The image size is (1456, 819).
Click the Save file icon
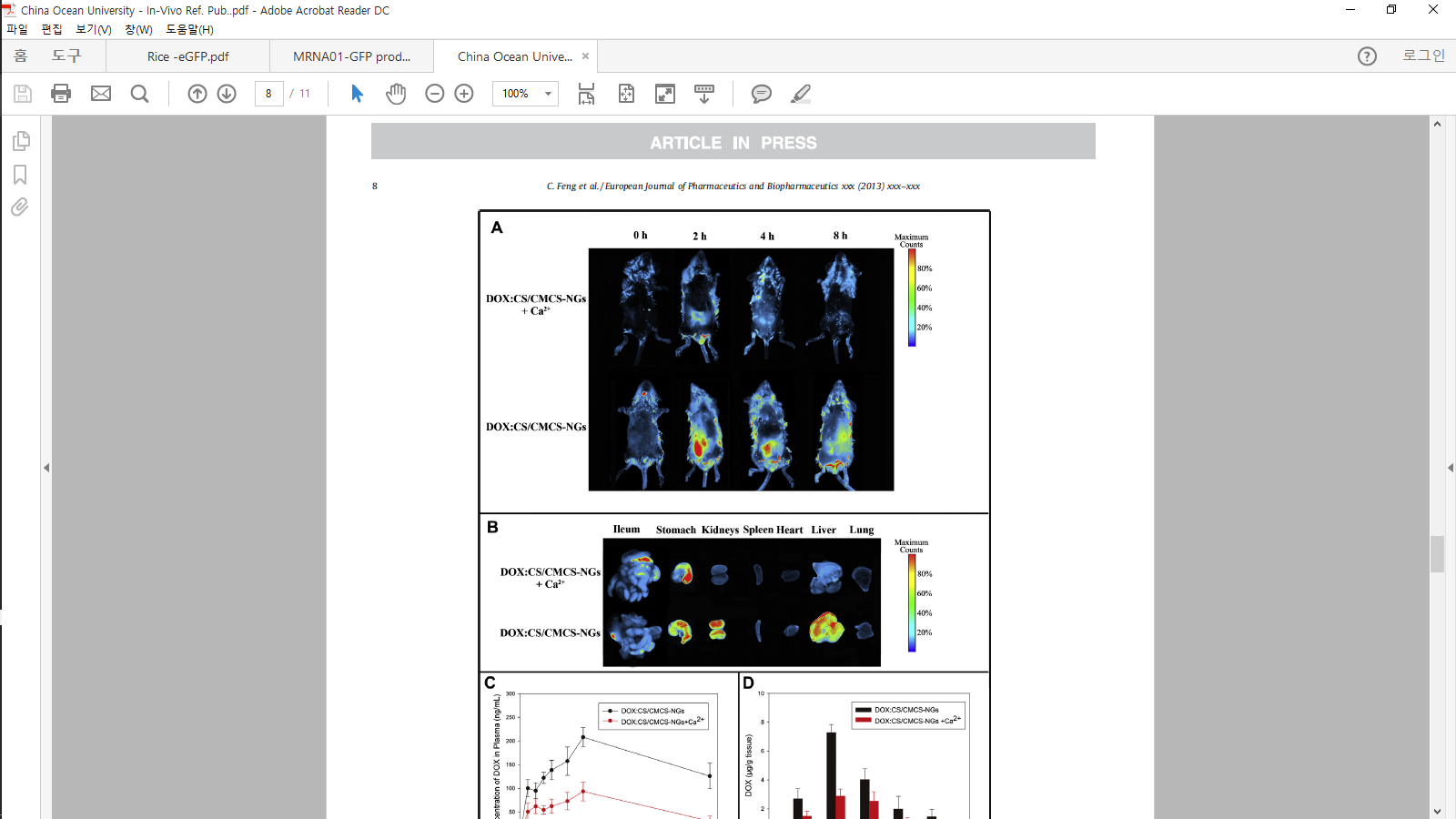pyautogui.click(x=23, y=94)
